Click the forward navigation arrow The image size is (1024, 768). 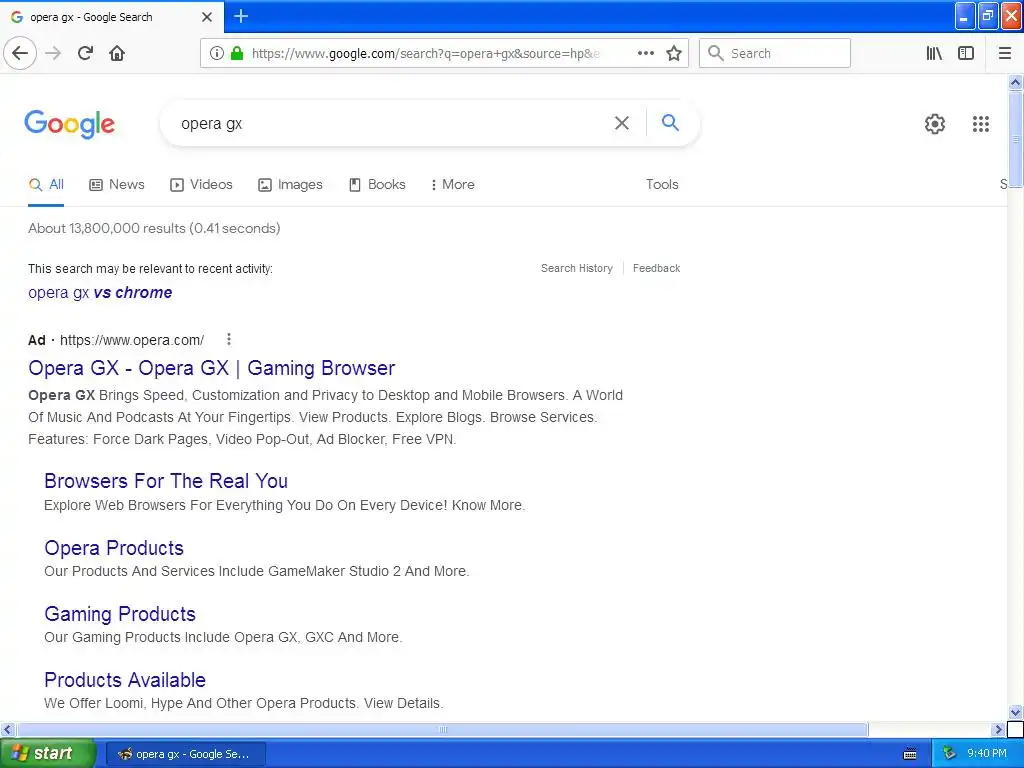(53, 53)
